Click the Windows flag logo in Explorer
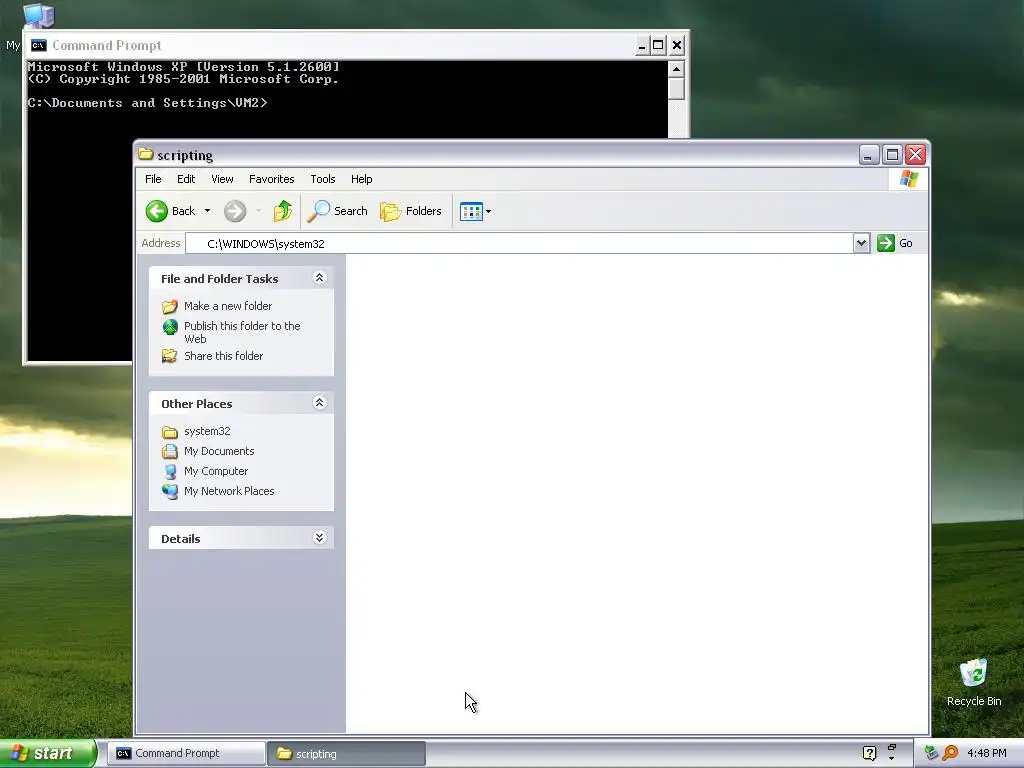 [908, 179]
